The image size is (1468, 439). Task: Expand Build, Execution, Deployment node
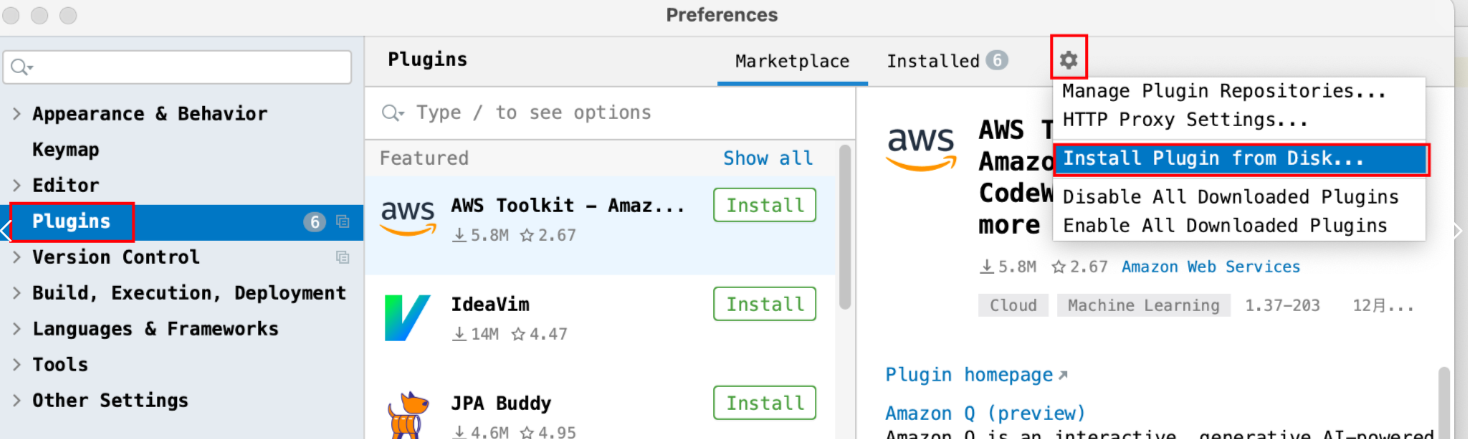click(16, 293)
